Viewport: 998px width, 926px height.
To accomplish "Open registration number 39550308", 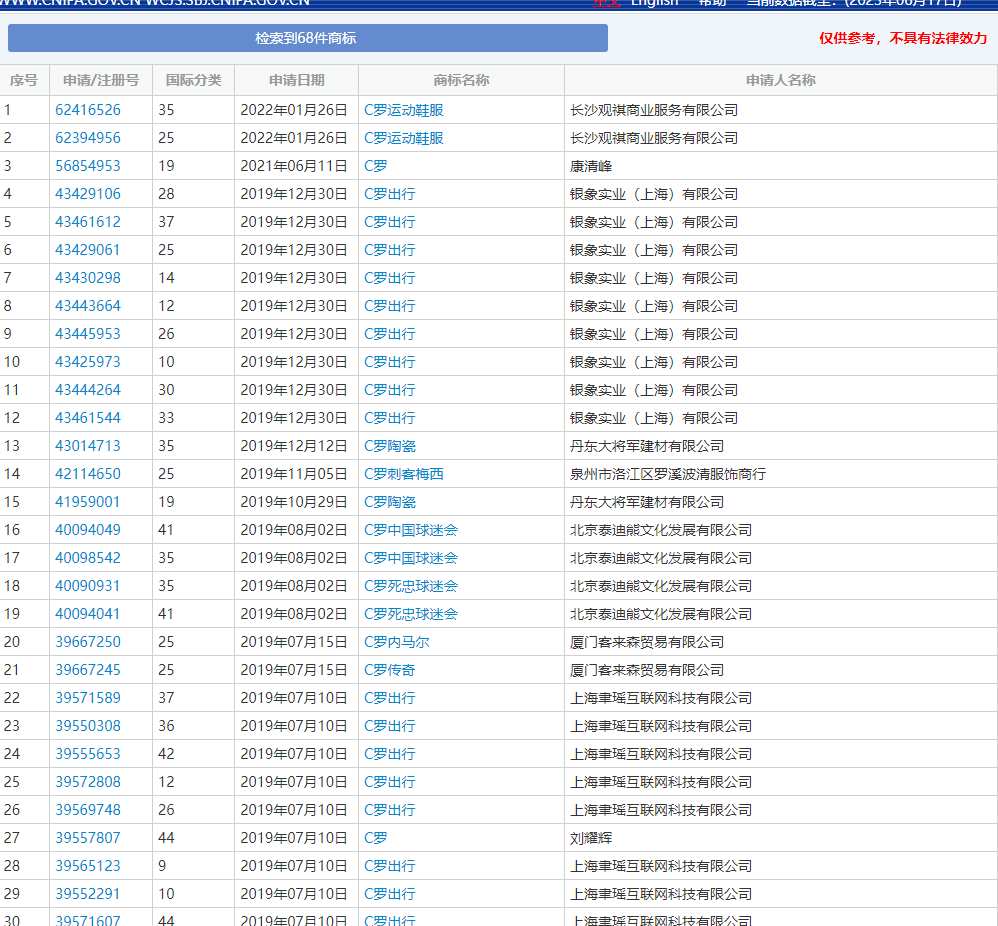I will pos(88,726).
